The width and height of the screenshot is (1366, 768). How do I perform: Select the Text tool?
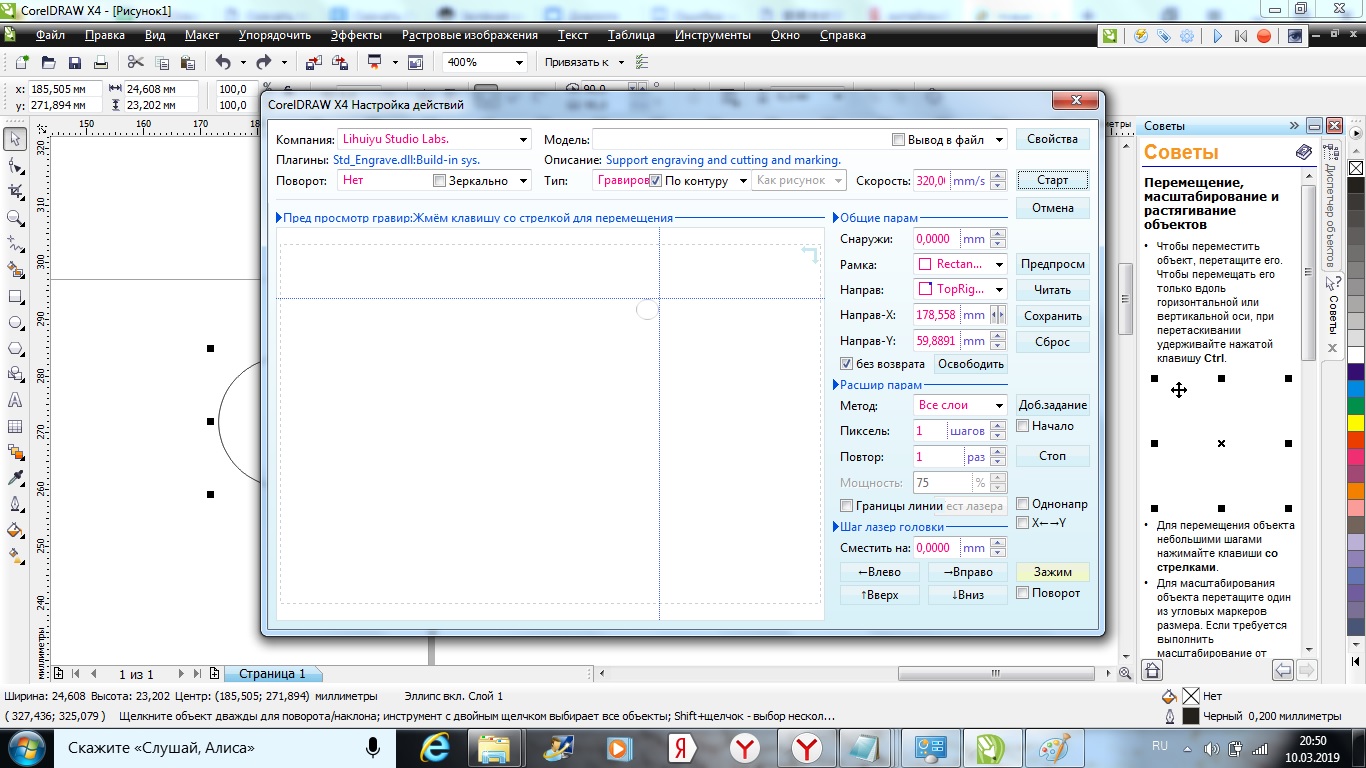pos(15,401)
